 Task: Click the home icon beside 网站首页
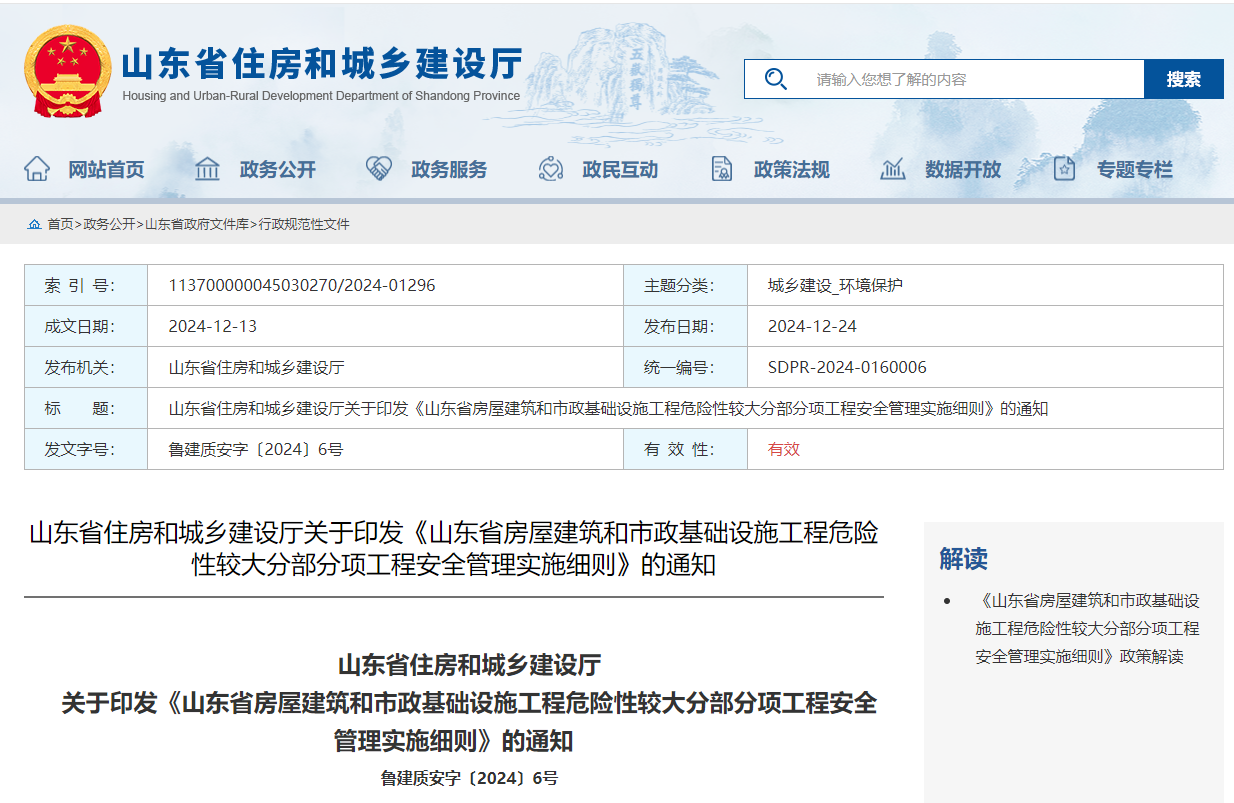(37, 169)
